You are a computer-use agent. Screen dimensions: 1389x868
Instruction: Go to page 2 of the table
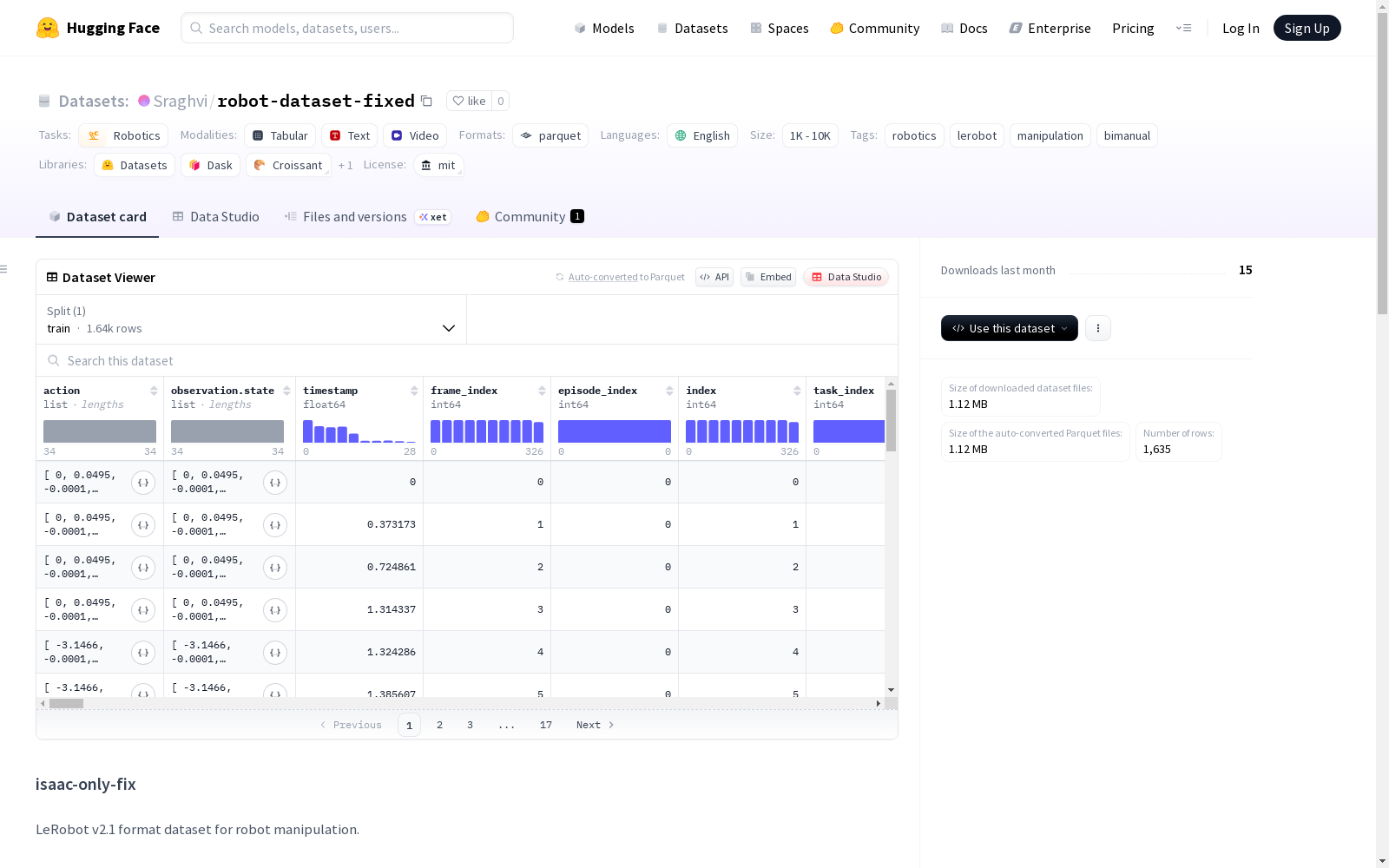(439, 725)
